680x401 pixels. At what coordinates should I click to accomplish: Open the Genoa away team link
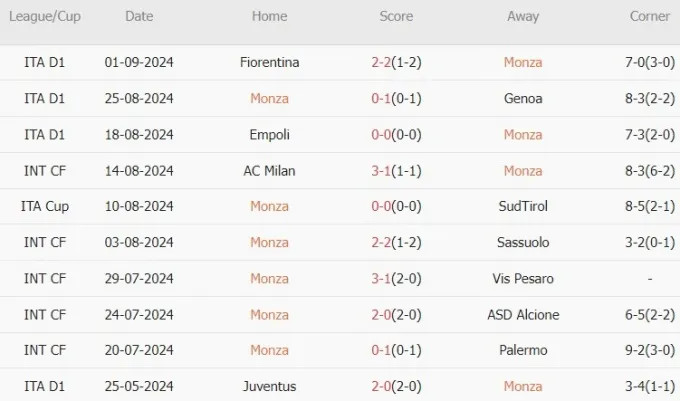(x=523, y=99)
